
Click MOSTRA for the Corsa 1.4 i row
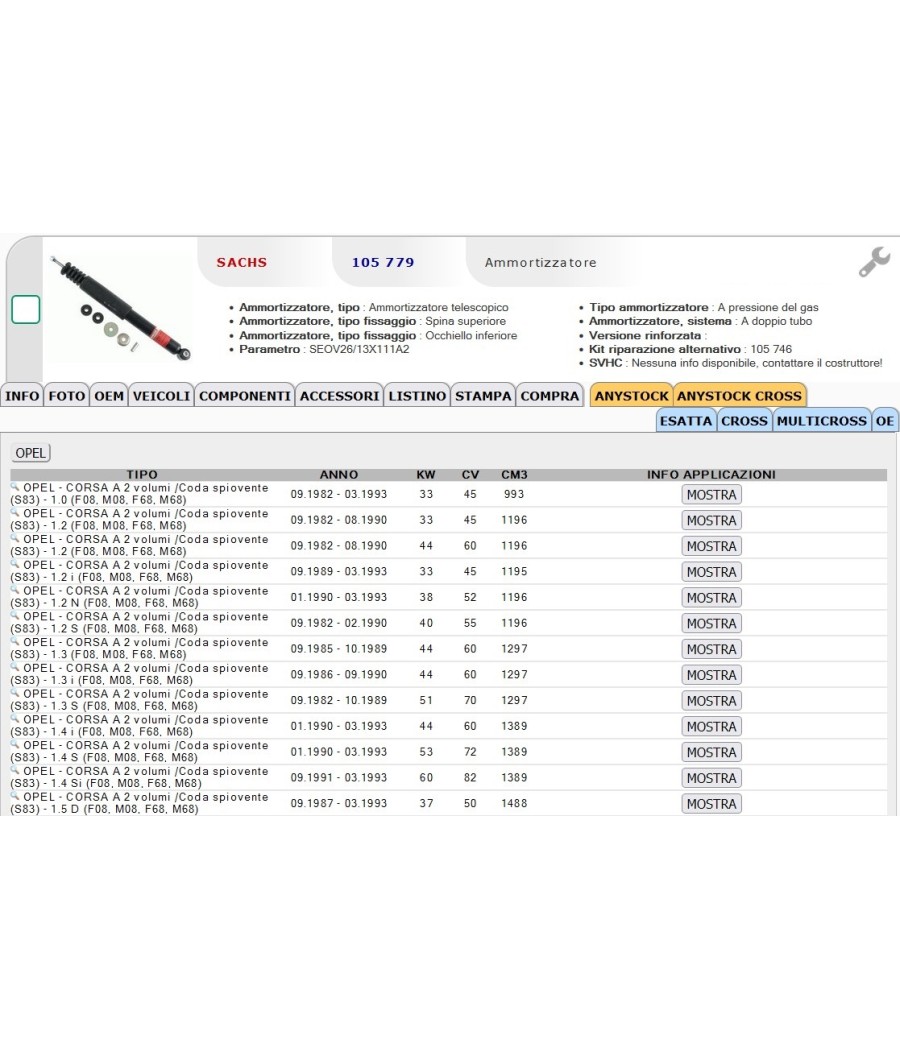point(711,727)
